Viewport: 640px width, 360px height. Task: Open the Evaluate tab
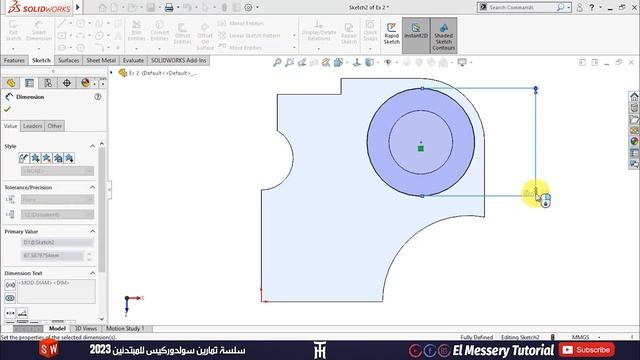point(133,60)
